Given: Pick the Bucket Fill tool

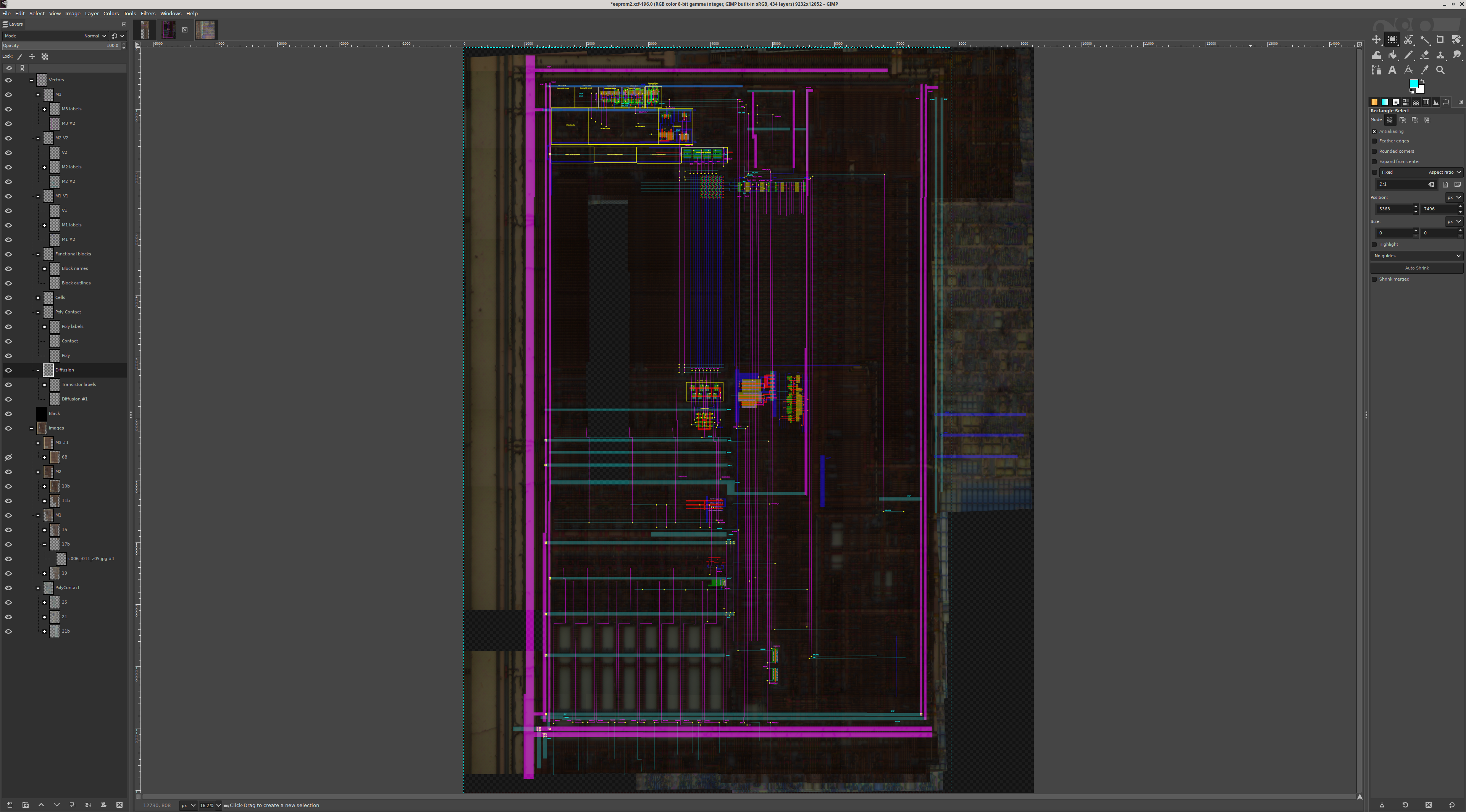Looking at the screenshot, I should click(1393, 55).
